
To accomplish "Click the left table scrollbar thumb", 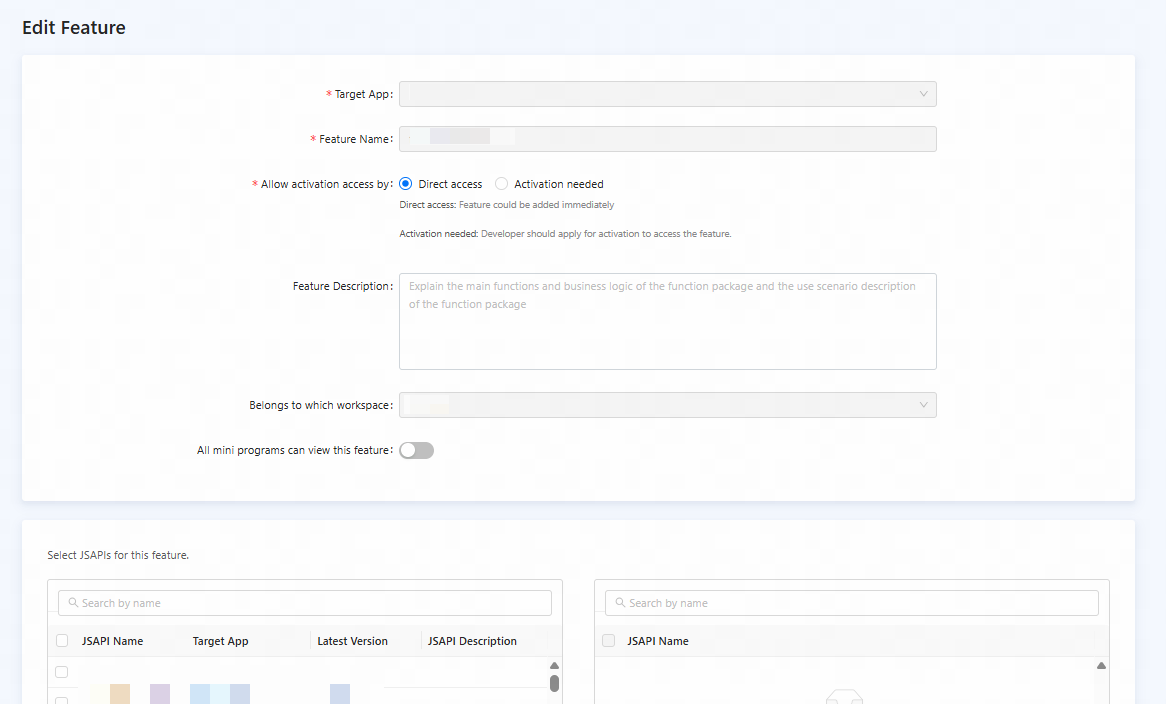I will tap(554, 683).
